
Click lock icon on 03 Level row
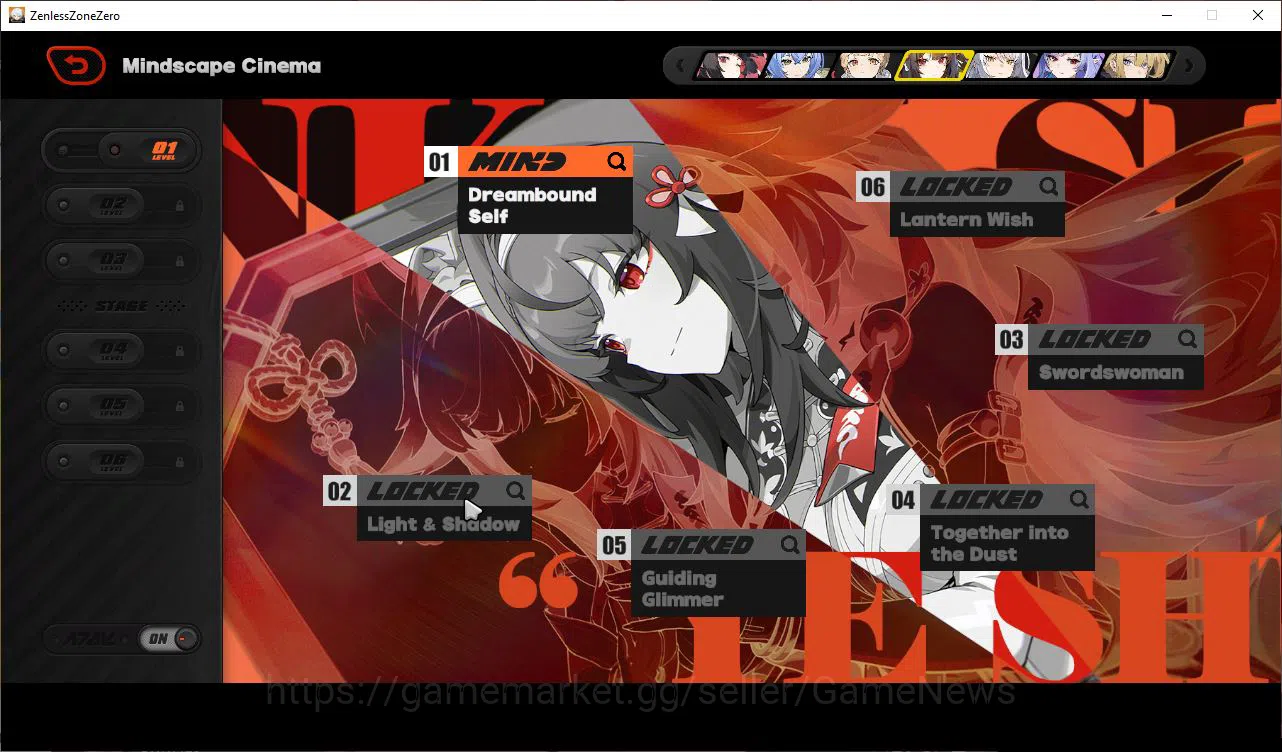[180, 261]
